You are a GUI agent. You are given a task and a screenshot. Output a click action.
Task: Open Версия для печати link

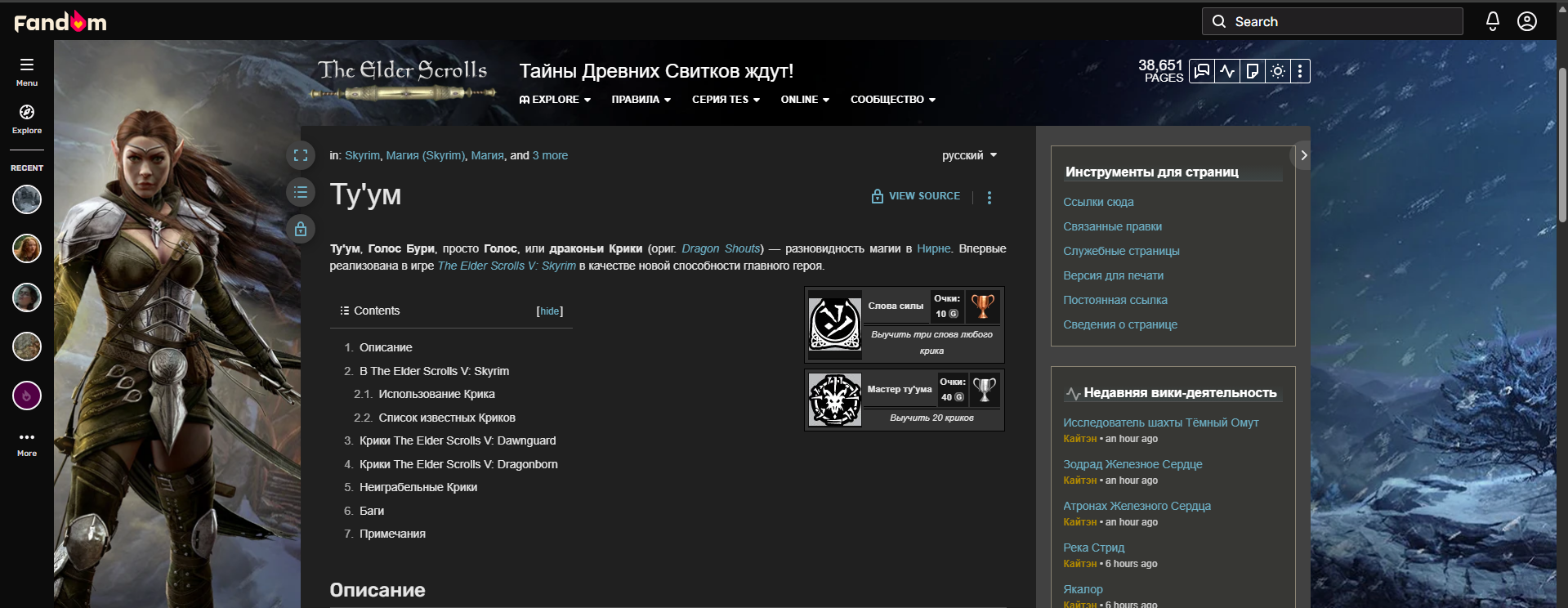click(1113, 275)
